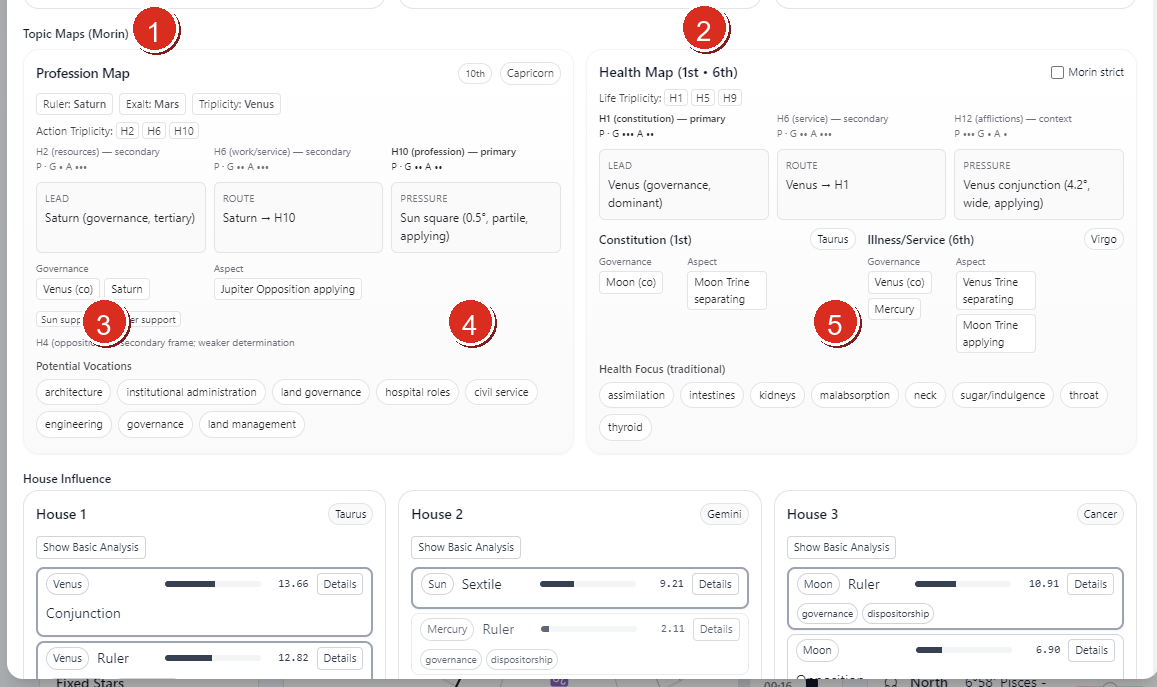Click the thyroid health focus chip
Screen dimensions: 1157x687
625,427
